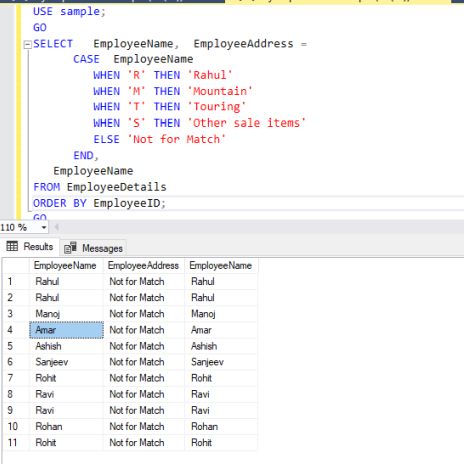This screenshot has width=464, height=464.
Task: Click the EmployeeAddress column header
Action: click(x=144, y=265)
